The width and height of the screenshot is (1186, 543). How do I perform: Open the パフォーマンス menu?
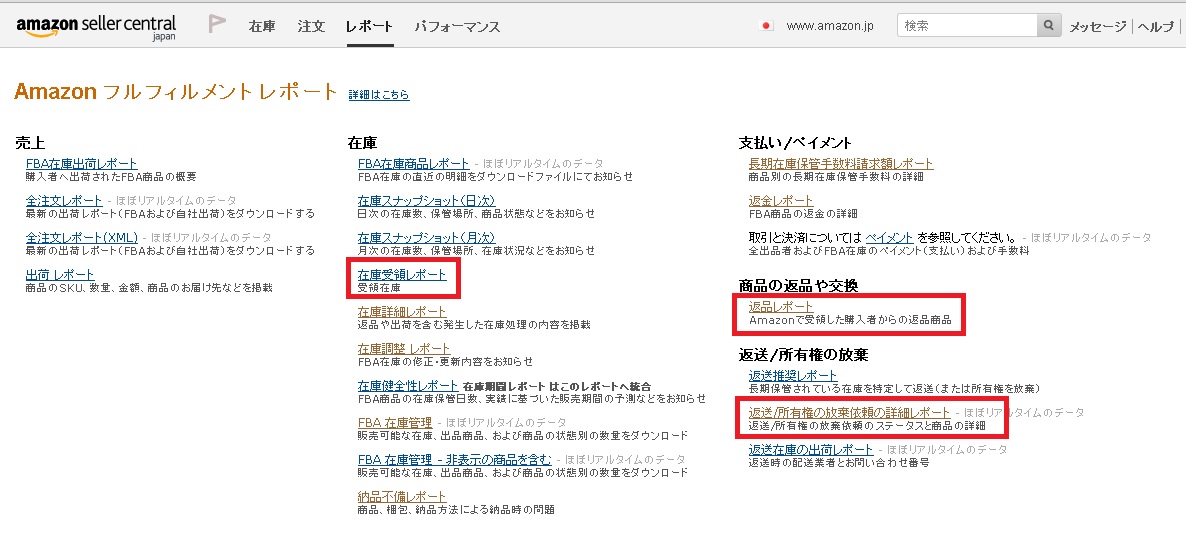(458, 26)
